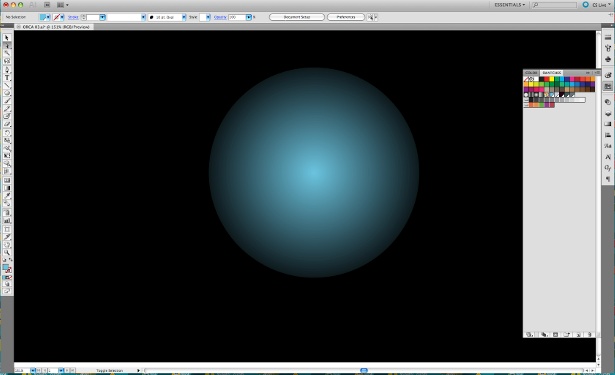
Task: Select the Direct Selection tool
Action: [x=7, y=46]
